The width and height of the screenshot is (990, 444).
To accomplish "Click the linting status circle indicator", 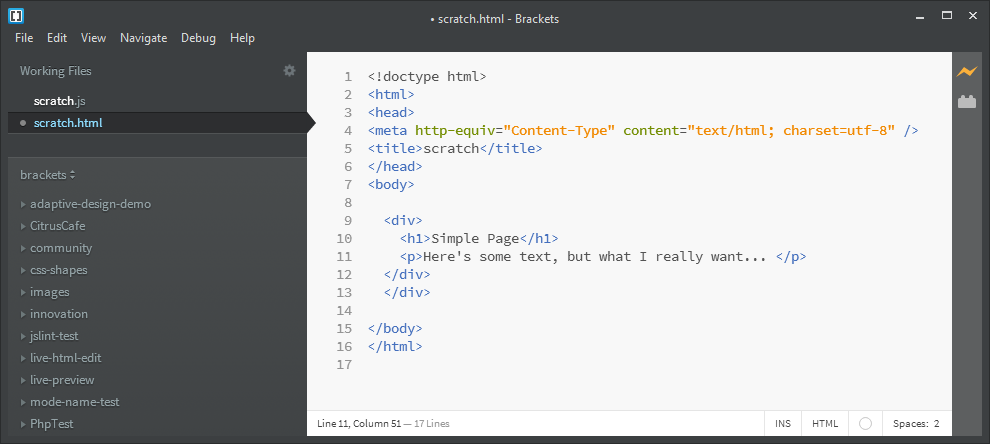I will (x=866, y=424).
